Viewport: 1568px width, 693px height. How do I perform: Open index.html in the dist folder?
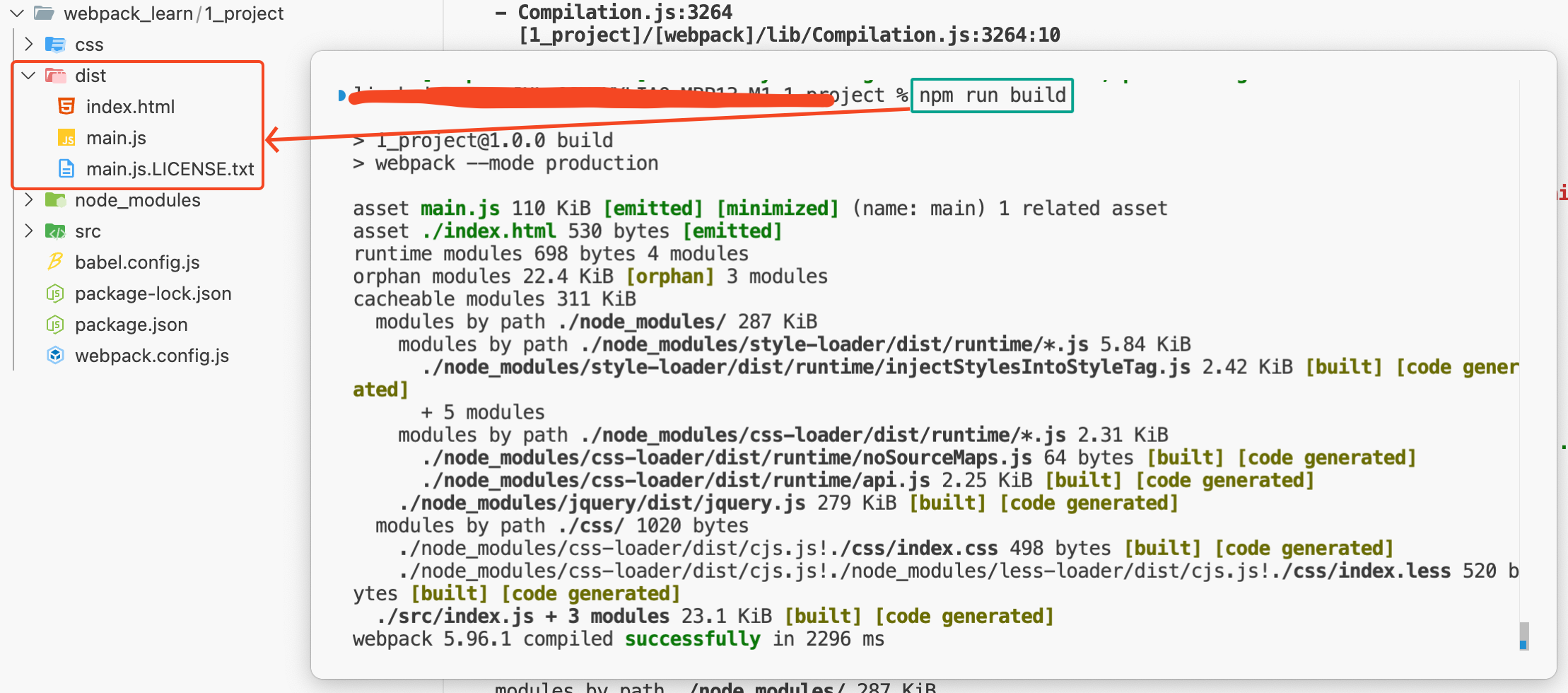click(130, 107)
